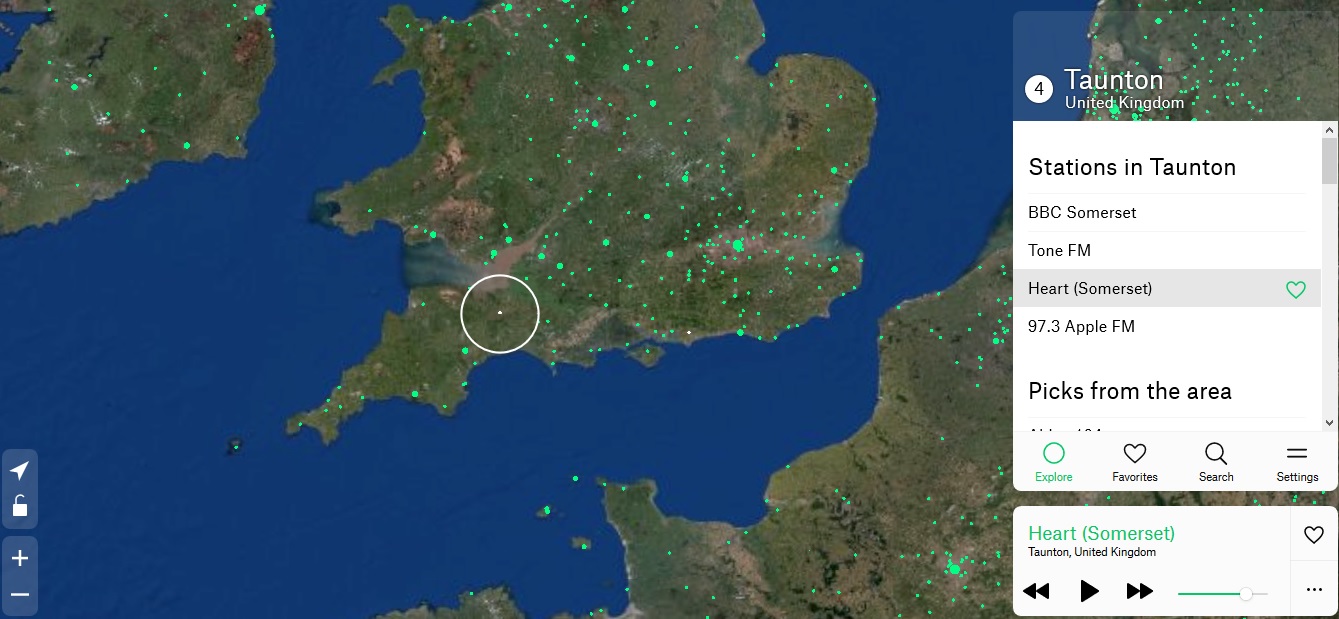
Task: Open the three-dot more options menu
Action: click(1314, 590)
